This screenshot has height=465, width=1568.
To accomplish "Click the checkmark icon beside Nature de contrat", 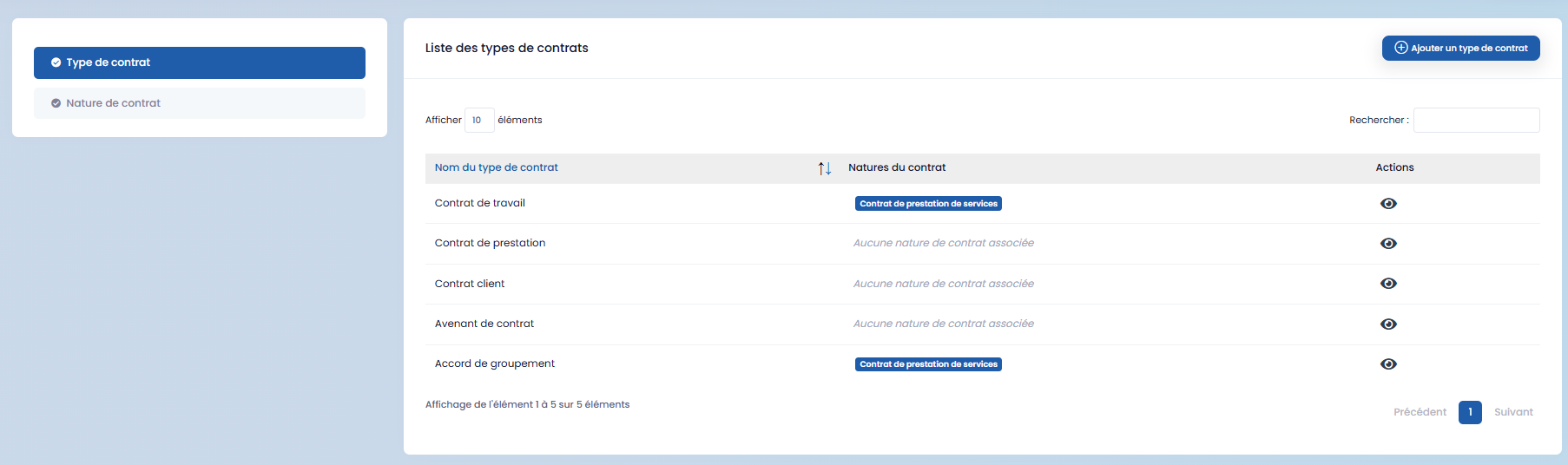I will tap(56, 103).
